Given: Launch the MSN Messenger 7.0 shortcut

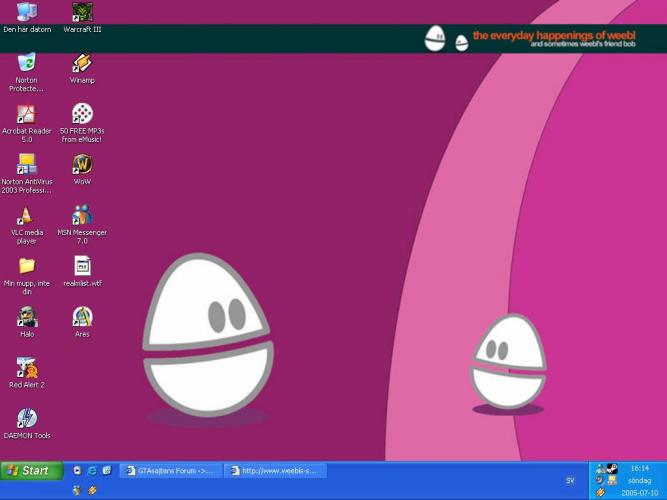Looking at the screenshot, I should tap(82, 215).
